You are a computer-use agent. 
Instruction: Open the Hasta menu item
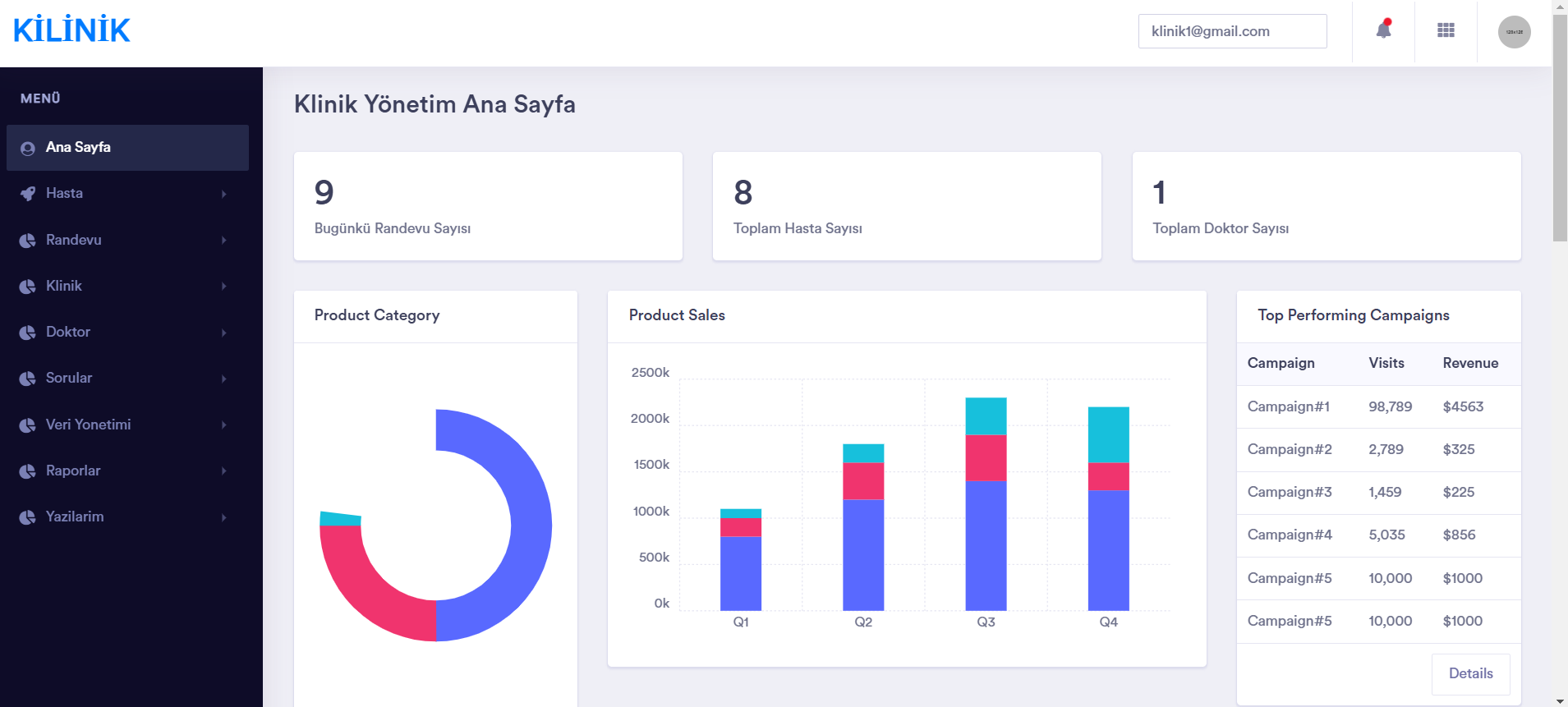click(x=127, y=194)
